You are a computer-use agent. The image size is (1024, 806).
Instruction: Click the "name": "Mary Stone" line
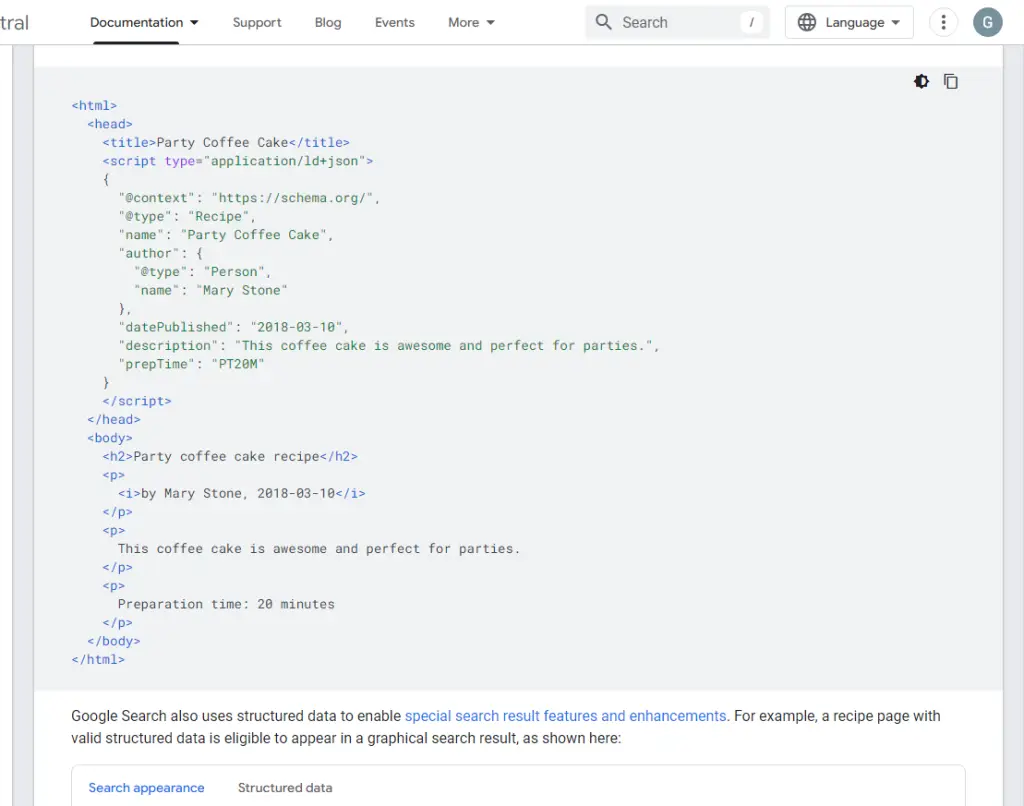210,290
